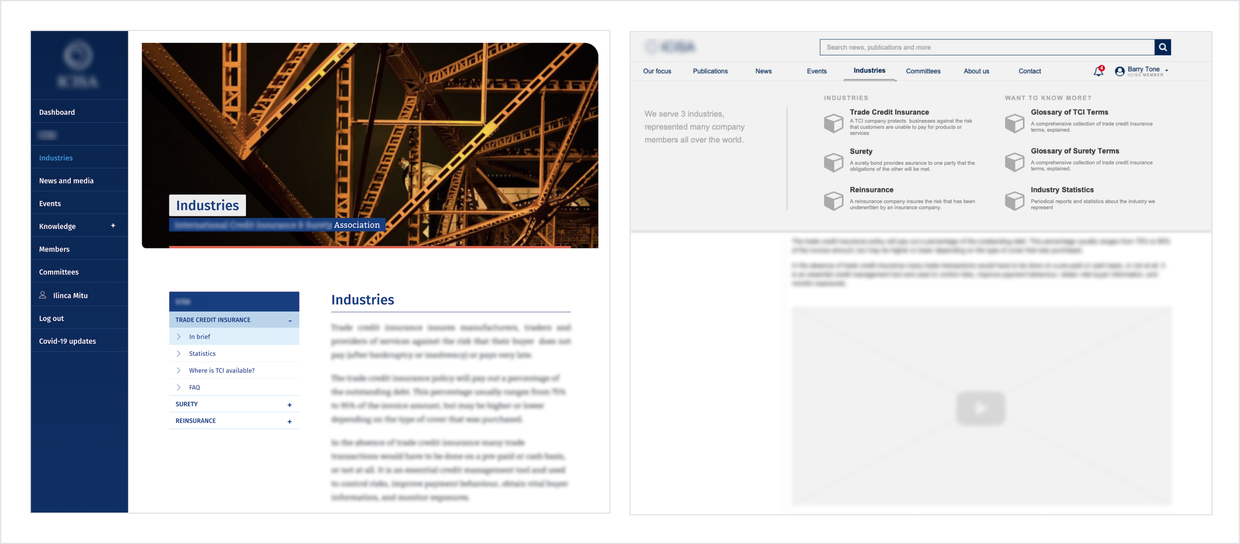Focus the search news and publications field
This screenshot has width=1240, height=544.
(x=986, y=47)
